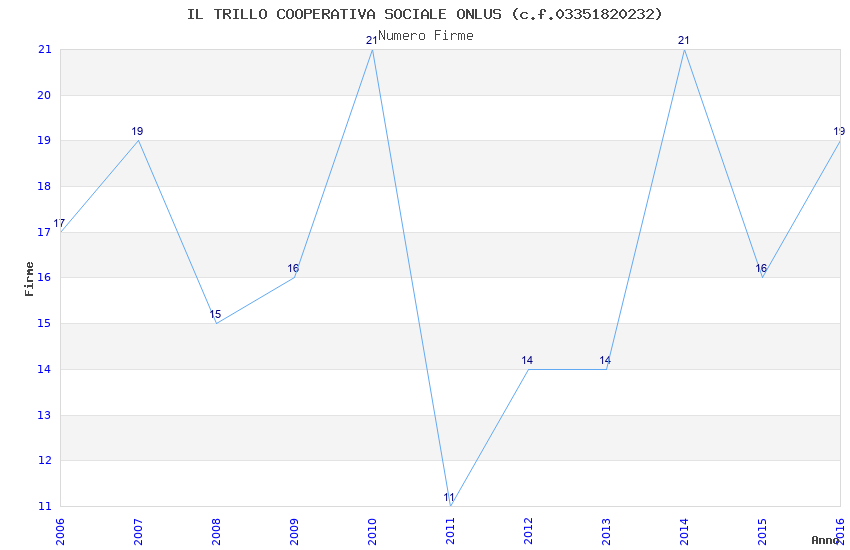Viewport: 850px width, 550px height.
Task: Click data label 16 at 2015 point
Action: pyautogui.click(x=761, y=268)
